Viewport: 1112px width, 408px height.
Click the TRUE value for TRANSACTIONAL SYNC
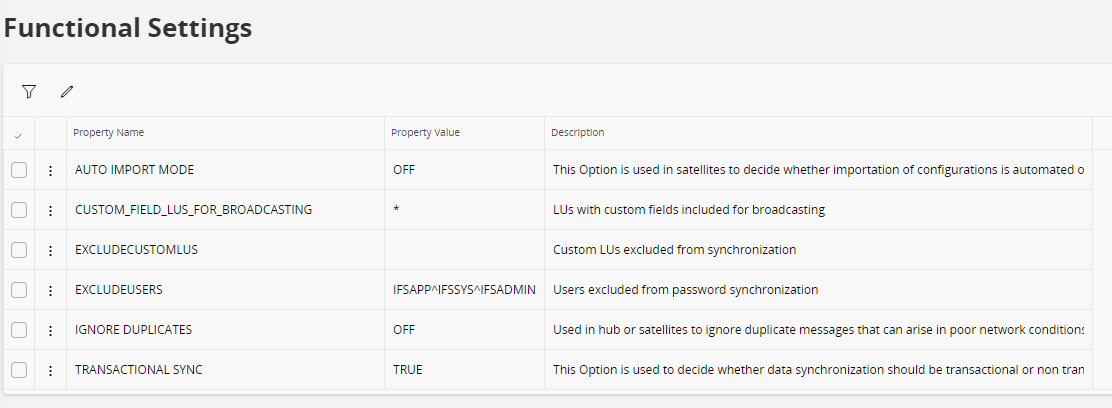click(x=408, y=370)
